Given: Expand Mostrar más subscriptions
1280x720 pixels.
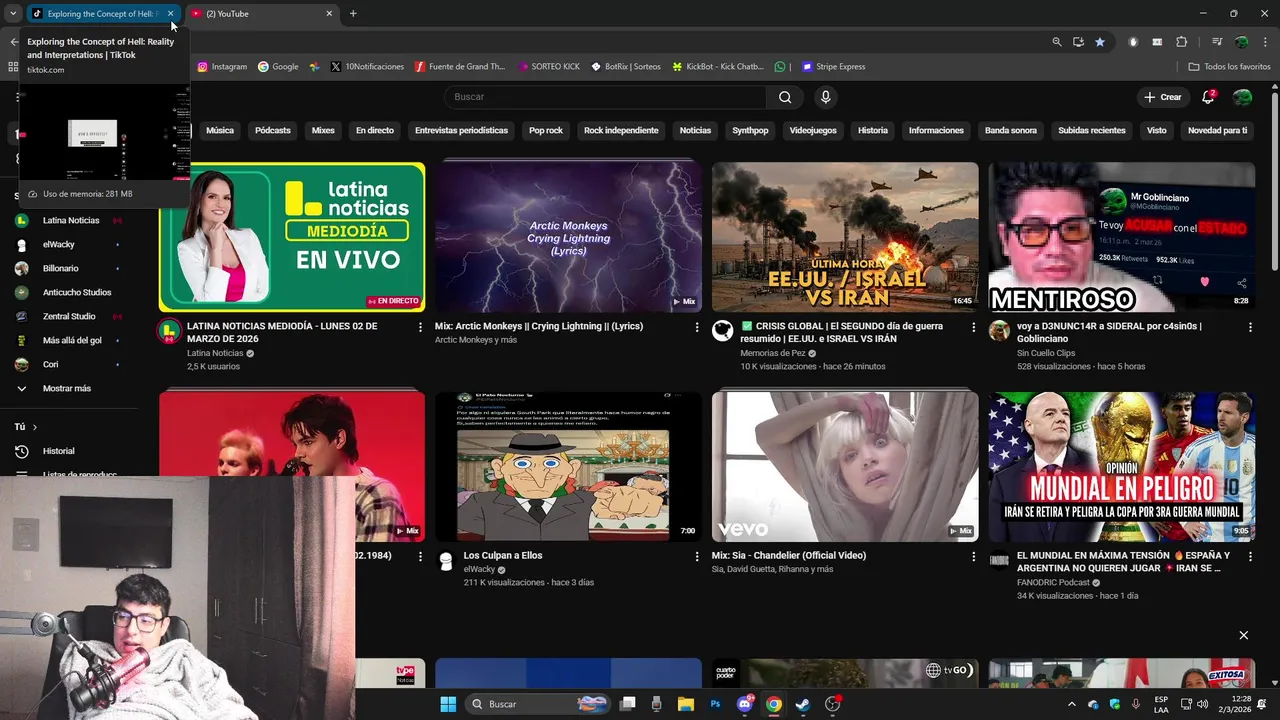Looking at the screenshot, I should click(x=67, y=388).
